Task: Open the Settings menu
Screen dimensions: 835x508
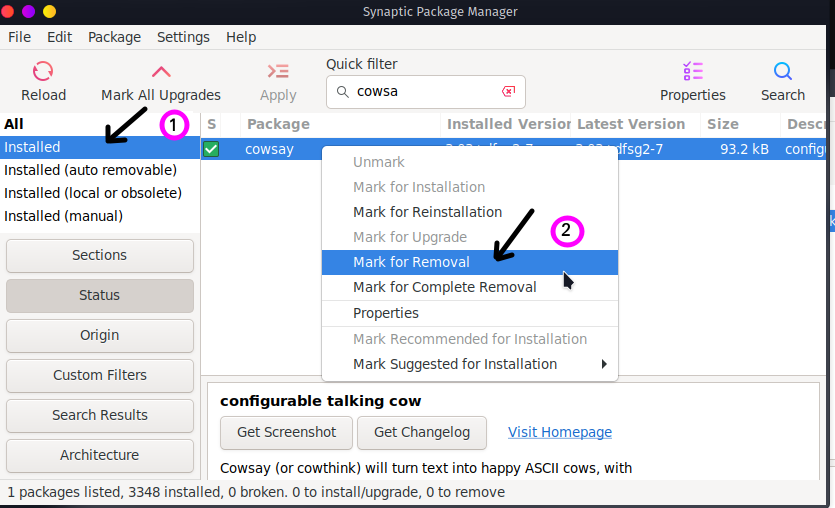Action: (x=183, y=37)
